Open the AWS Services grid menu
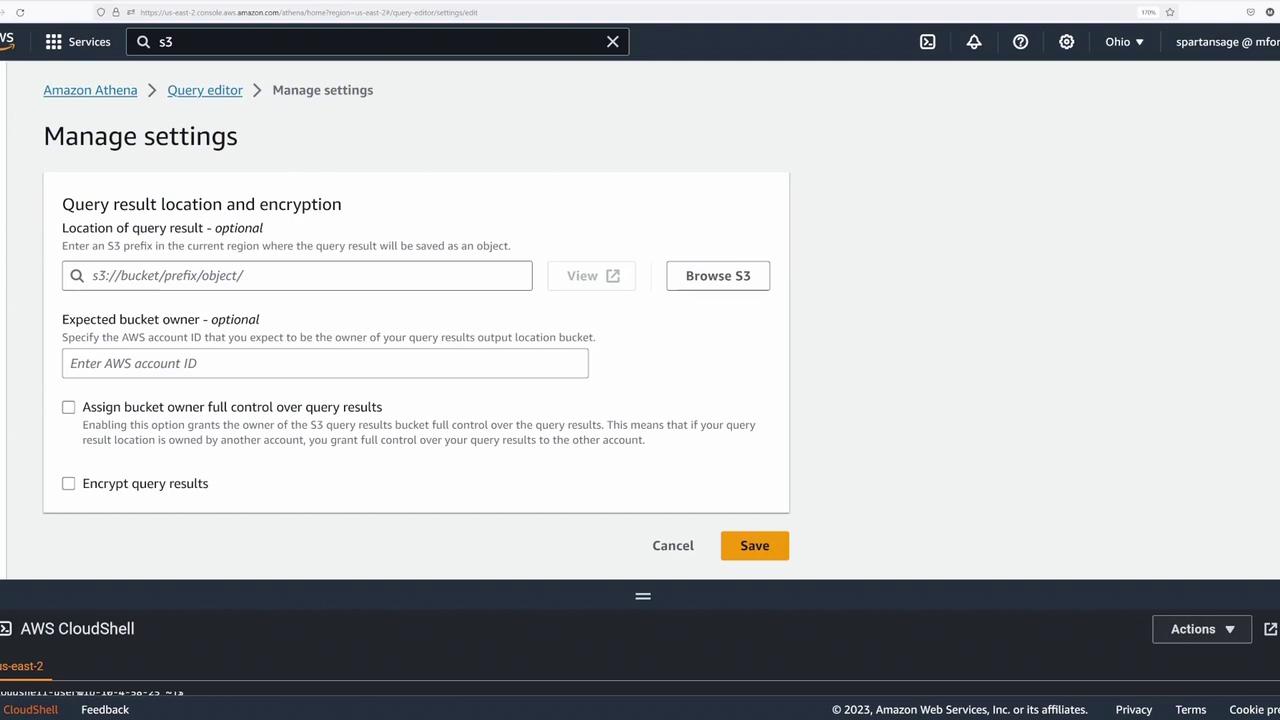1280x720 pixels. click(x=54, y=42)
